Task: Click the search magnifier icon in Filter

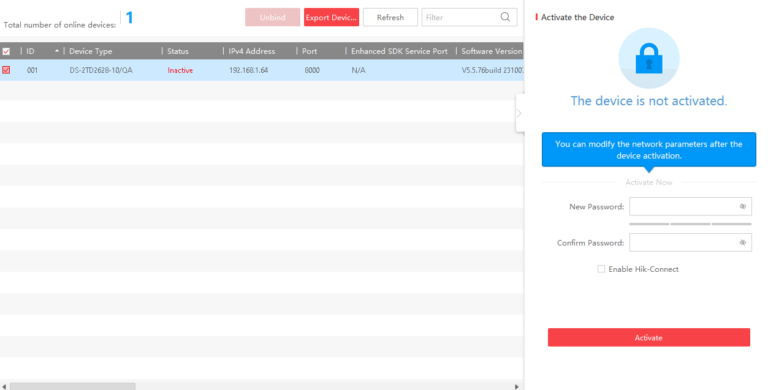Action: click(x=505, y=17)
